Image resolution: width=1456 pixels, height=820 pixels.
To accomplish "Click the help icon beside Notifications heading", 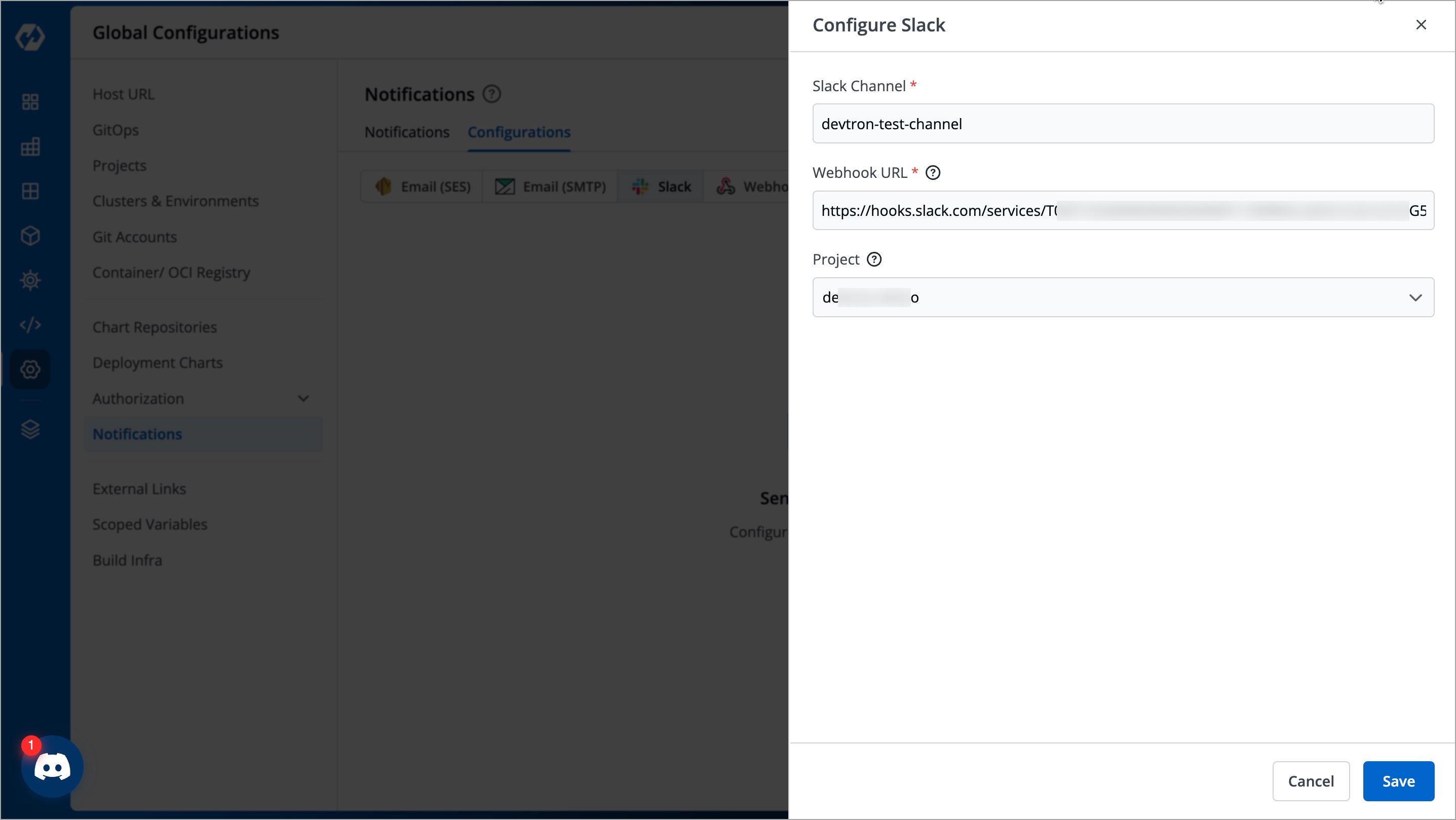I will (491, 94).
